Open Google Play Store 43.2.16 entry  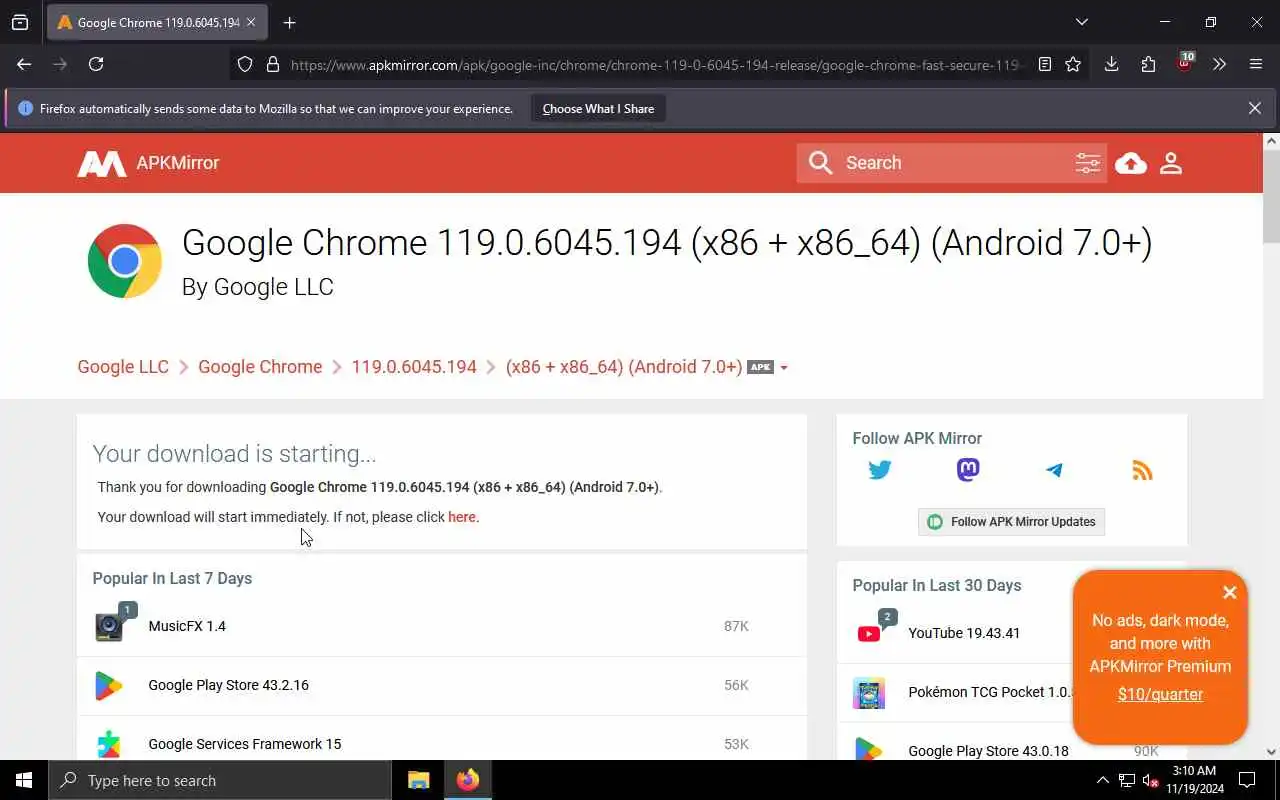[228, 685]
